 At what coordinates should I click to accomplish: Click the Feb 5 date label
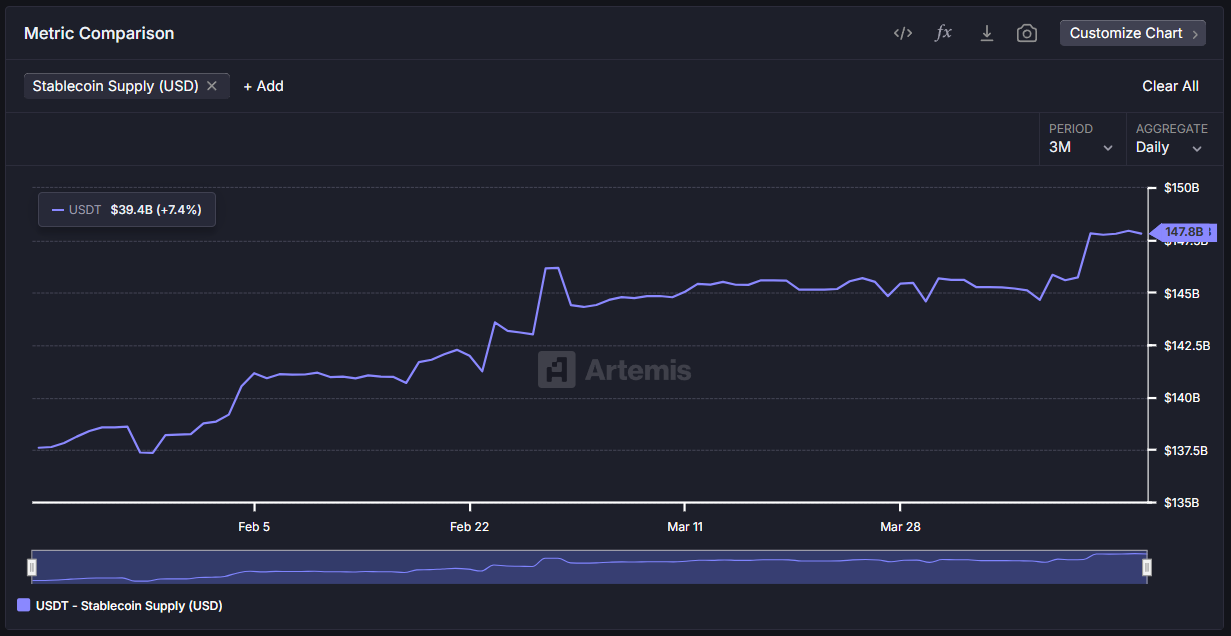[x=254, y=526]
